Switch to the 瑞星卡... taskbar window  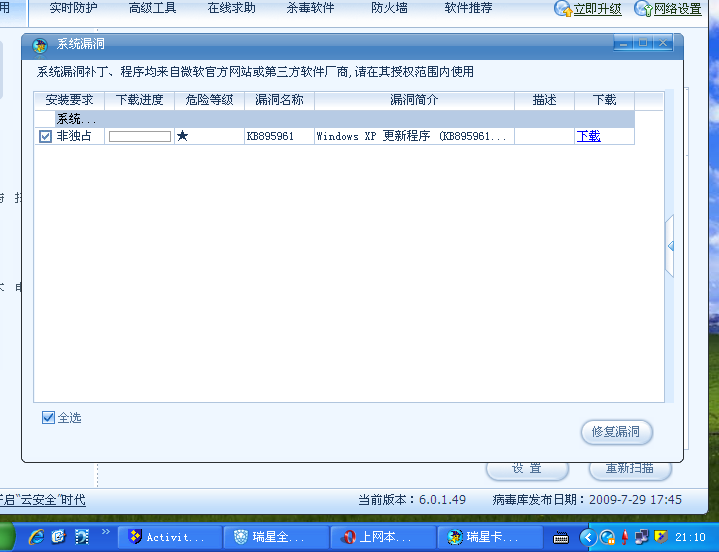(x=490, y=537)
